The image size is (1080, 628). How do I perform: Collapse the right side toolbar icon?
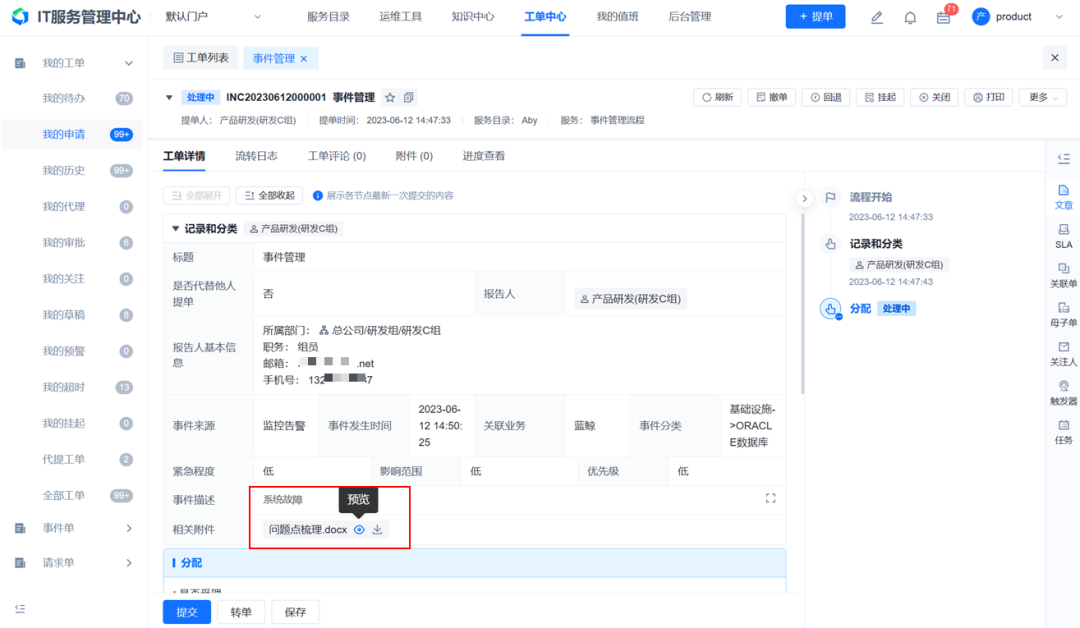1063,159
